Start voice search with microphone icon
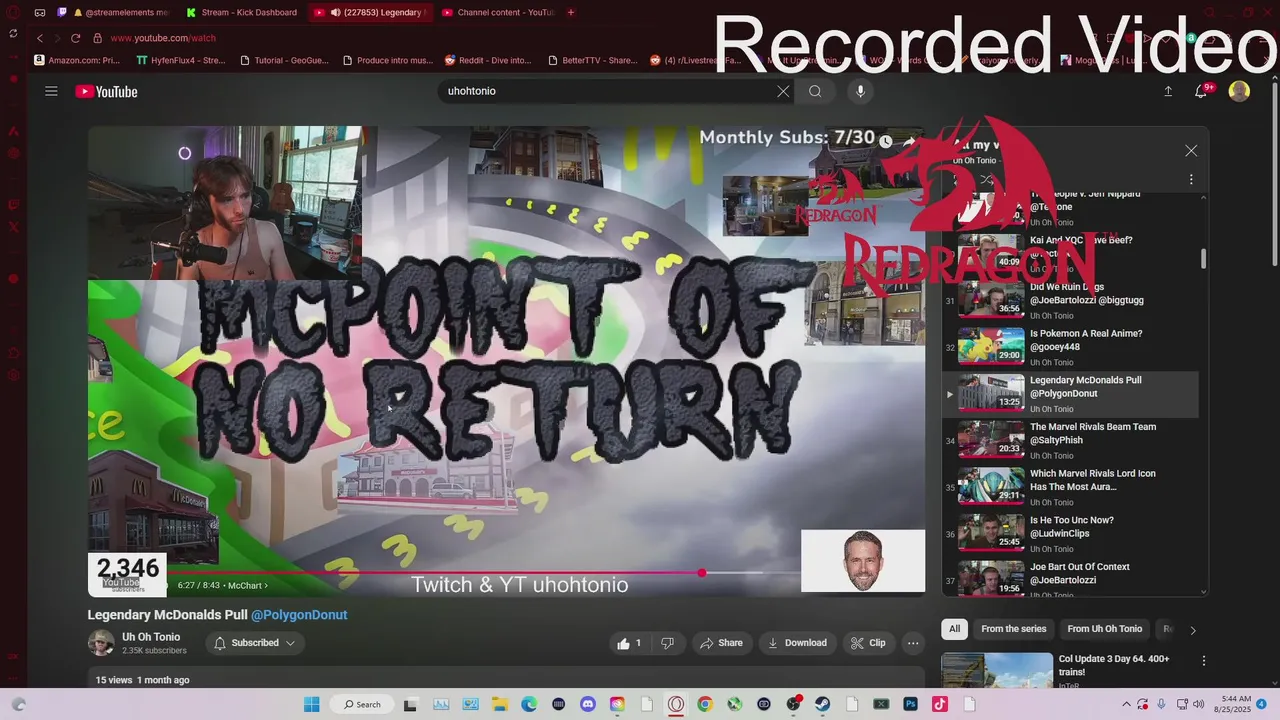This screenshot has width=1280, height=720. click(860, 91)
